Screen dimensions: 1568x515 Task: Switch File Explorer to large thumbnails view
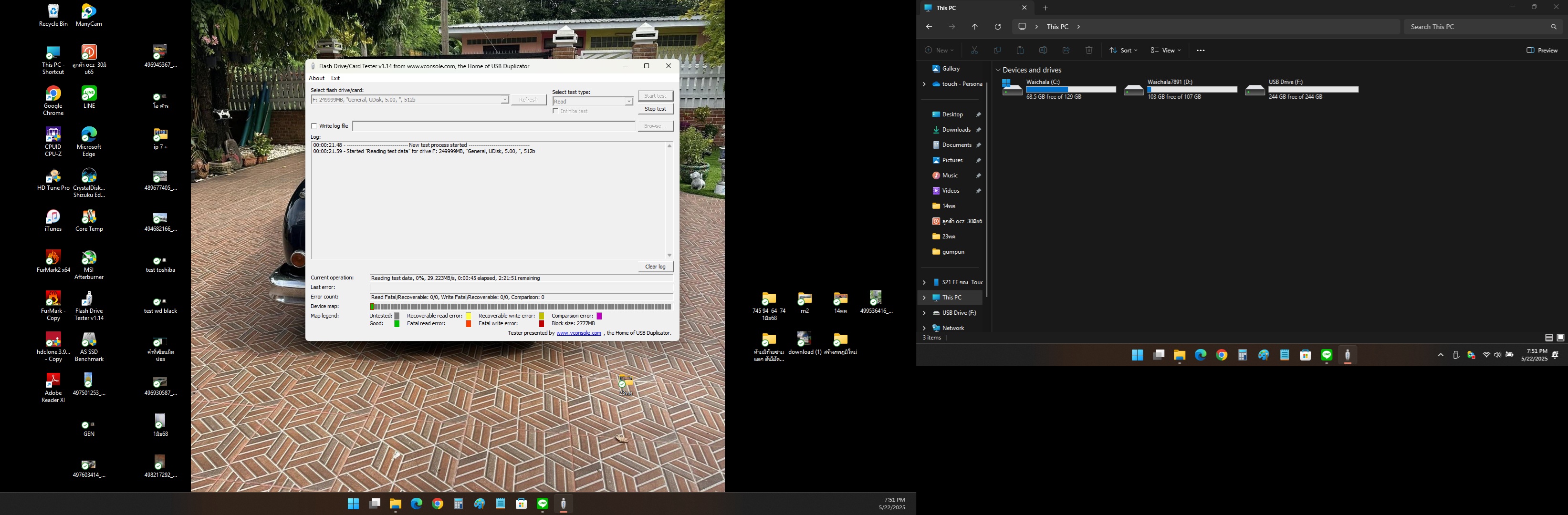(1560, 338)
